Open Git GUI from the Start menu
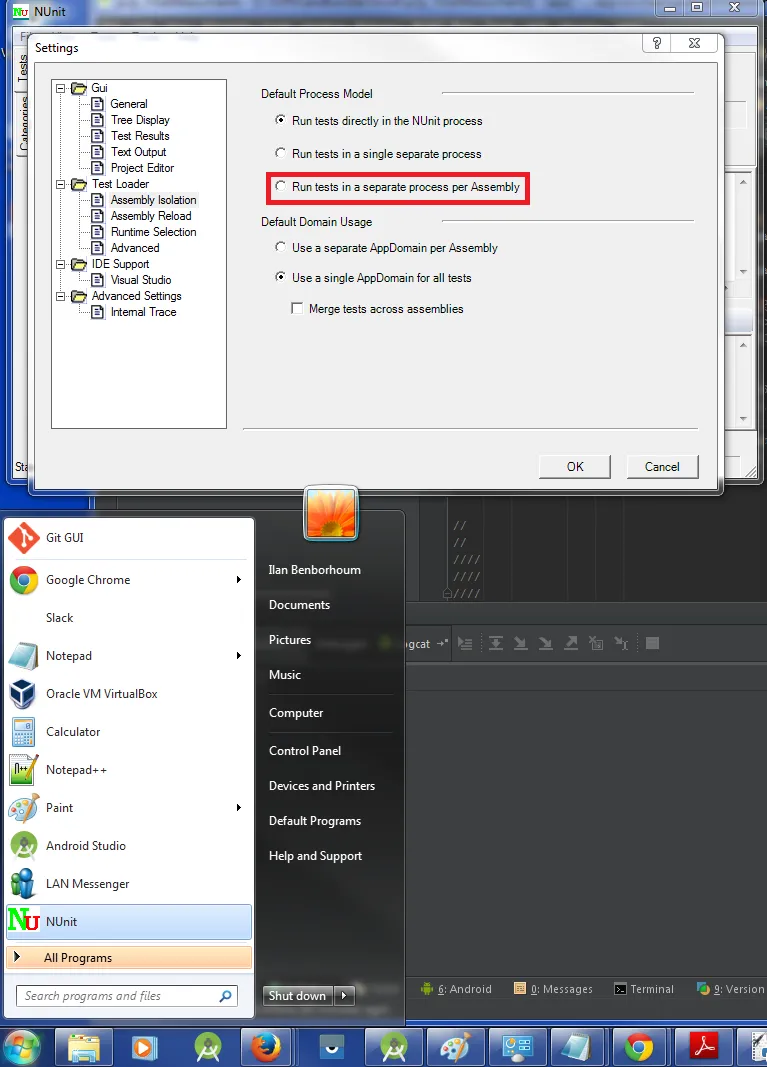The height and width of the screenshot is (1067, 767). click(129, 538)
